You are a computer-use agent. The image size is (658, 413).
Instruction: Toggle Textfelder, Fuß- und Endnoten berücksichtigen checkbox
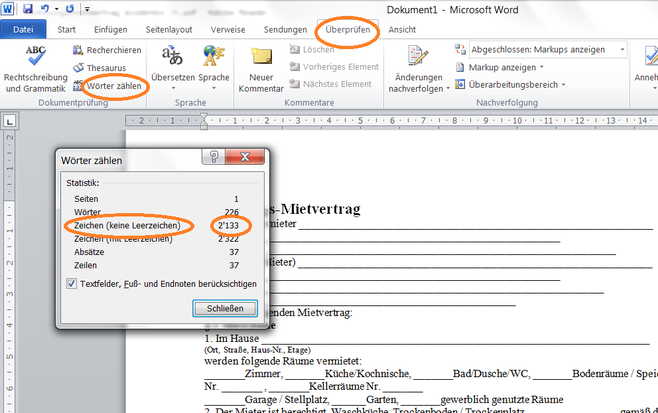[71, 284]
